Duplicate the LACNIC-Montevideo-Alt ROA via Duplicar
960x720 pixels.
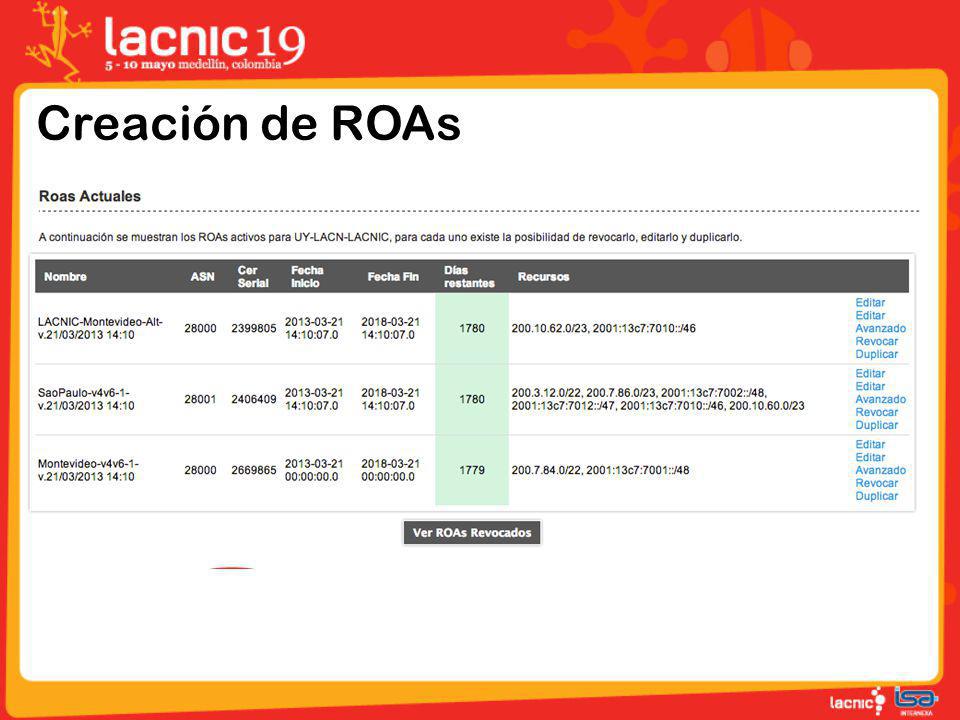click(x=876, y=354)
